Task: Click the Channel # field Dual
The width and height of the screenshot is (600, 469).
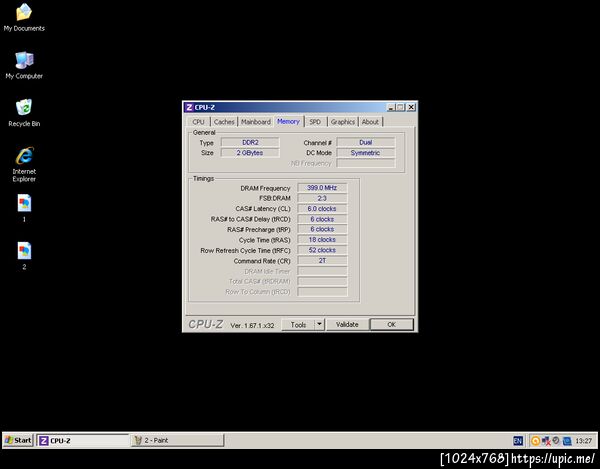Action: click(x=365, y=142)
